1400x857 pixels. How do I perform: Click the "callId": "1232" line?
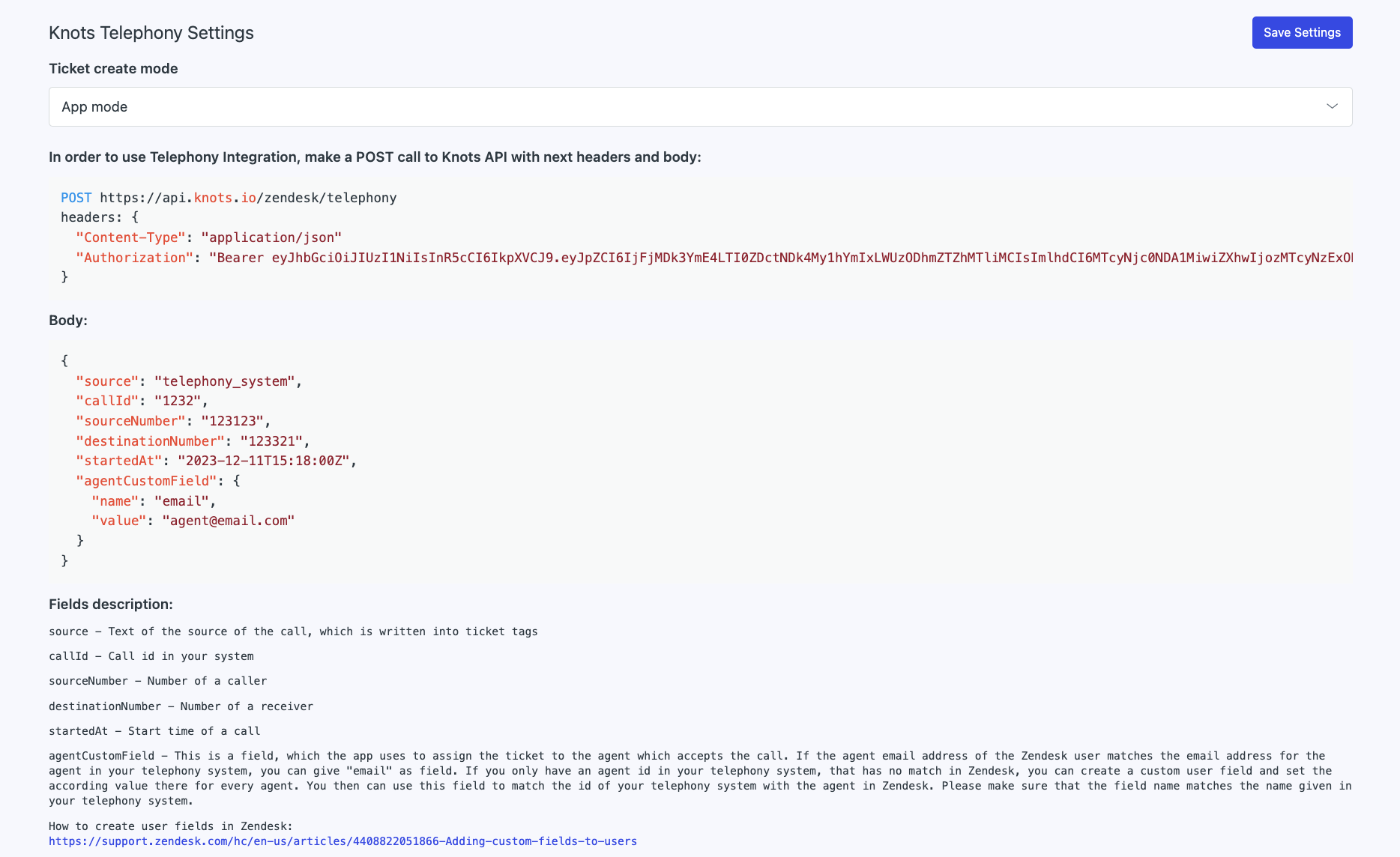click(x=142, y=401)
